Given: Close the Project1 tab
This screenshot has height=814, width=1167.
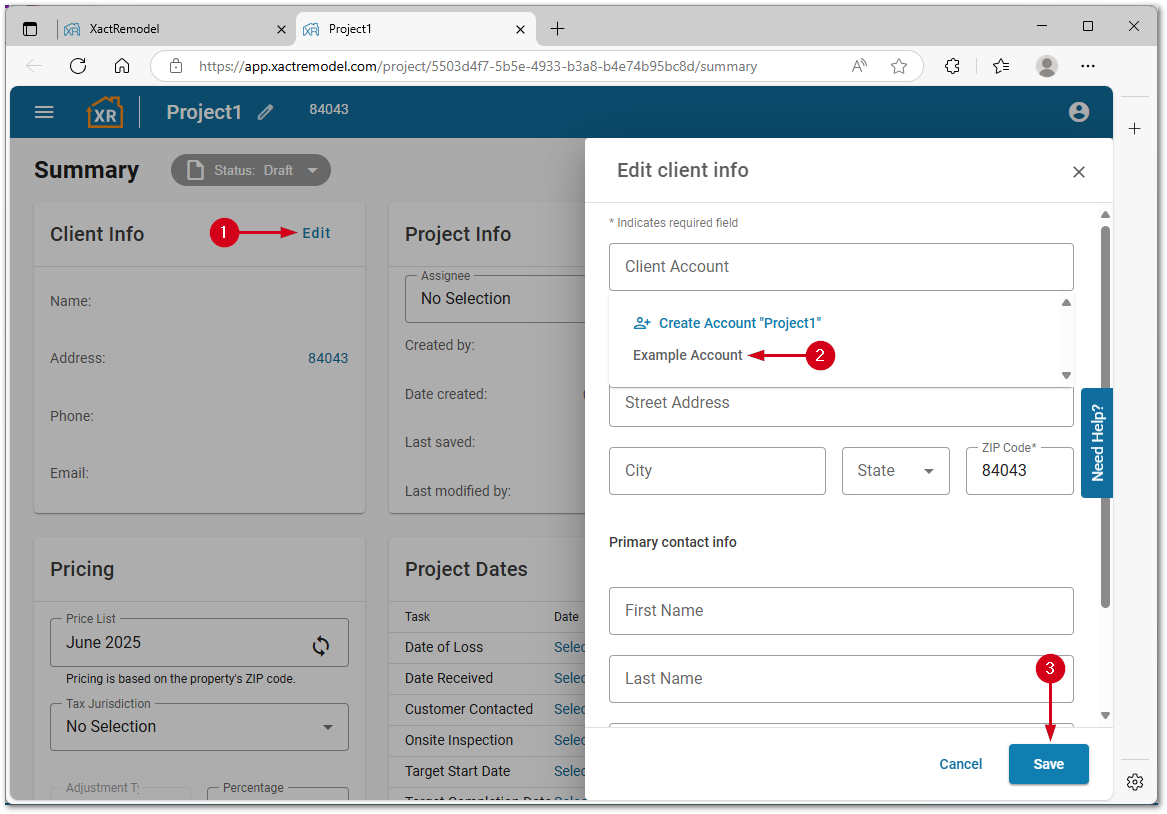Looking at the screenshot, I should (520, 30).
